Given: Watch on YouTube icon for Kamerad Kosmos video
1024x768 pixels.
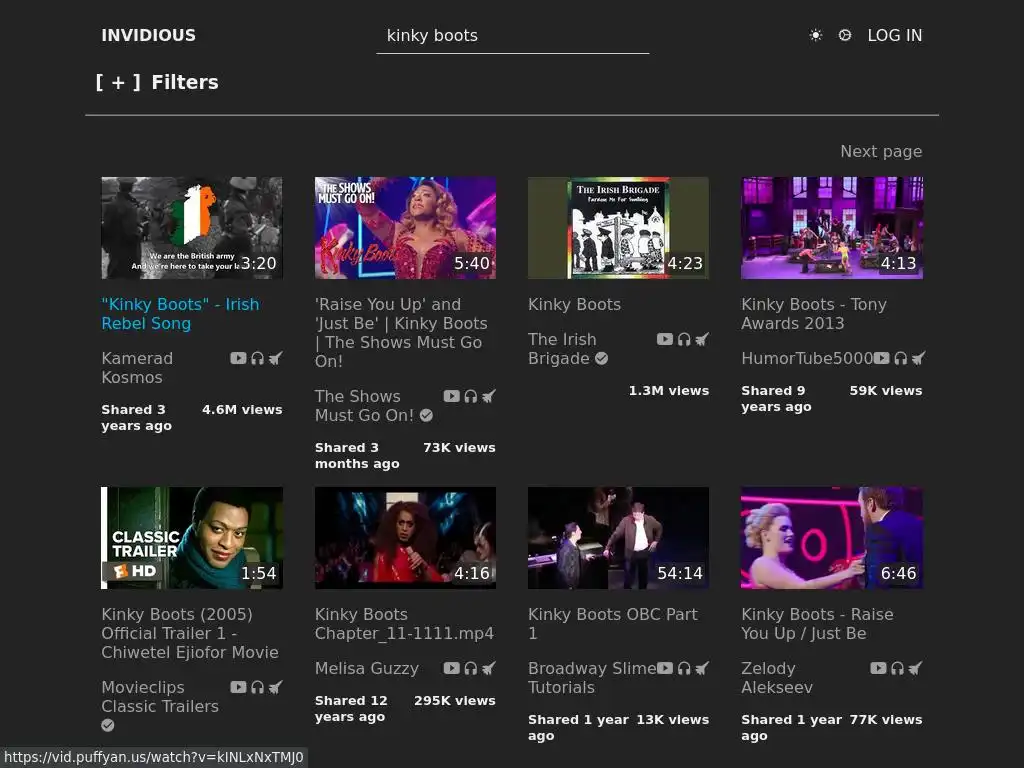Looking at the screenshot, I should [x=238, y=358].
